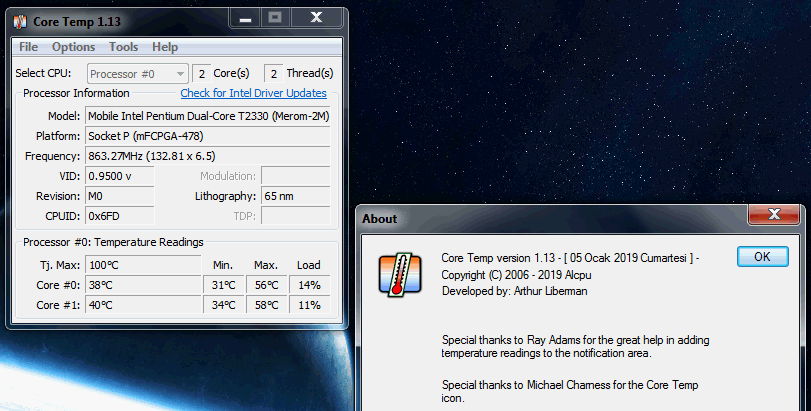Viewport: 811px width, 411px height.
Task: Click the Core Temp title bar icon
Action: 20,22
